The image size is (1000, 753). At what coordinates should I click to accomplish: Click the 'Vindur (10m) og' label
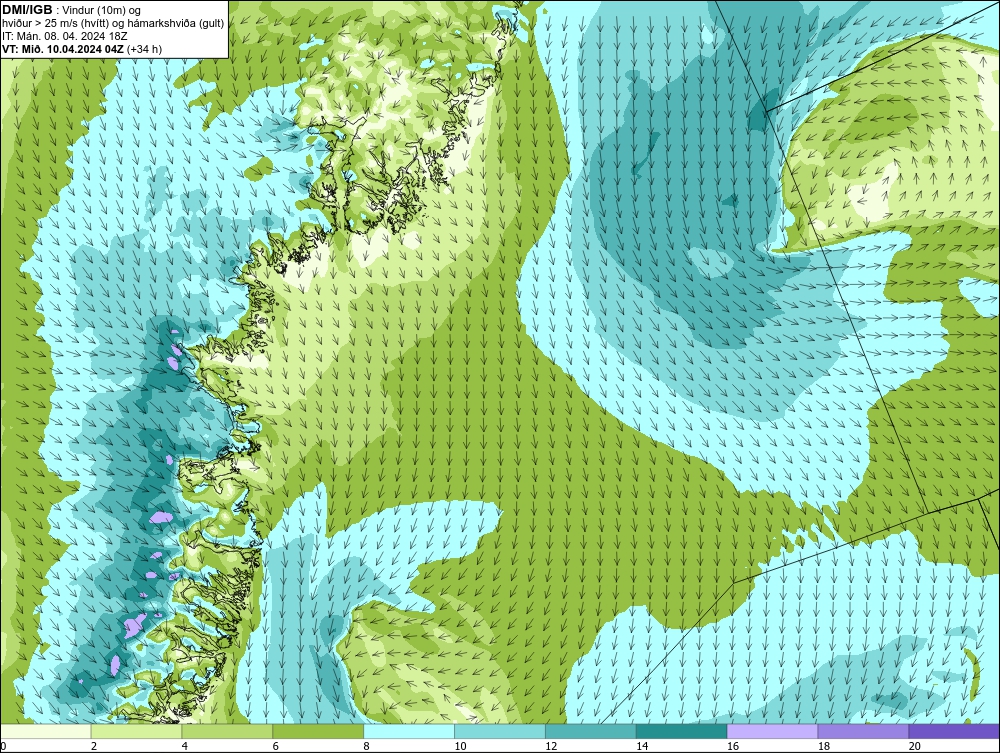103,10
